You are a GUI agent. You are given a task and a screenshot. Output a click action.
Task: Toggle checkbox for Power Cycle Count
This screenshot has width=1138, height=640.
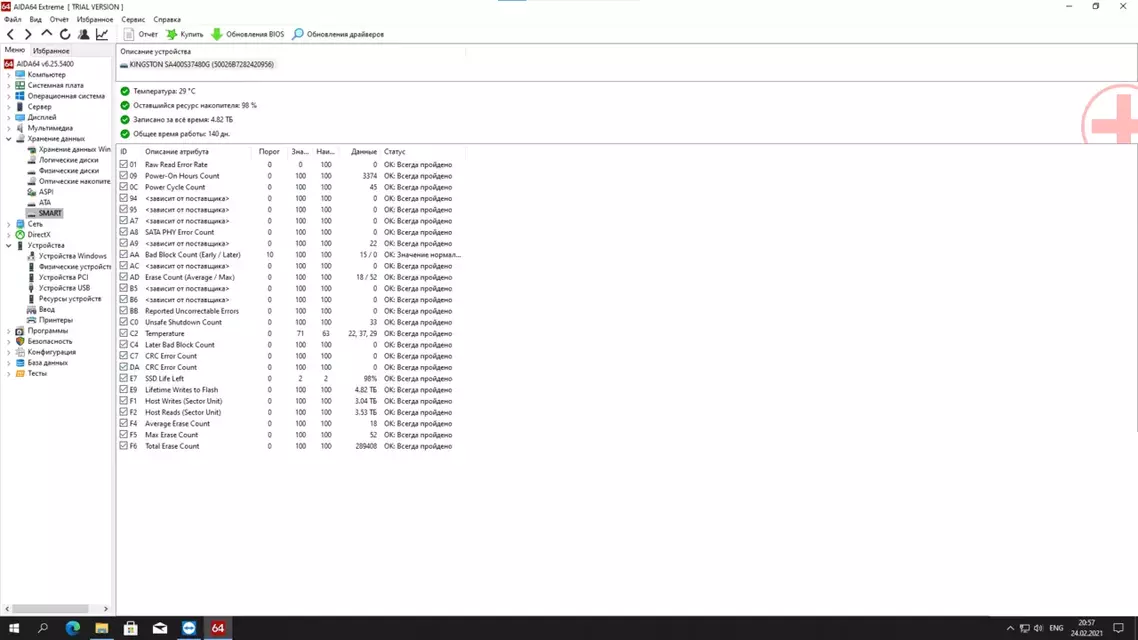tap(123, 187)
